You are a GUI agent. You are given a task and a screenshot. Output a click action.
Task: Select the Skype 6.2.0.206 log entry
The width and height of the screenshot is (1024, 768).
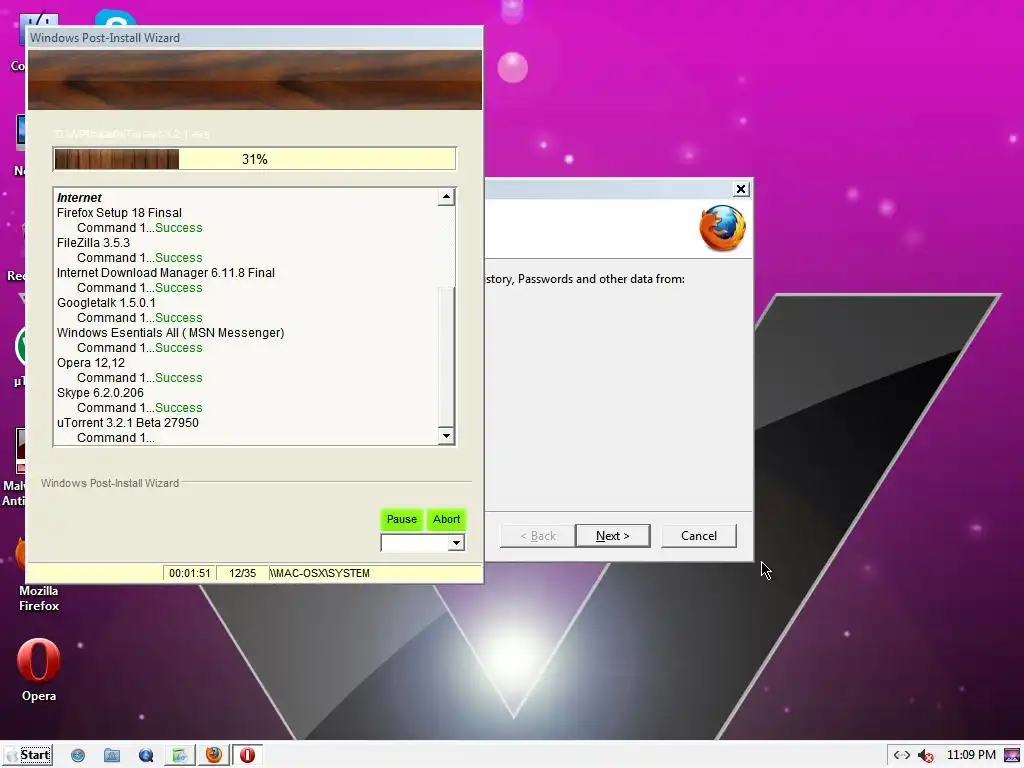(x=100, y=393)
